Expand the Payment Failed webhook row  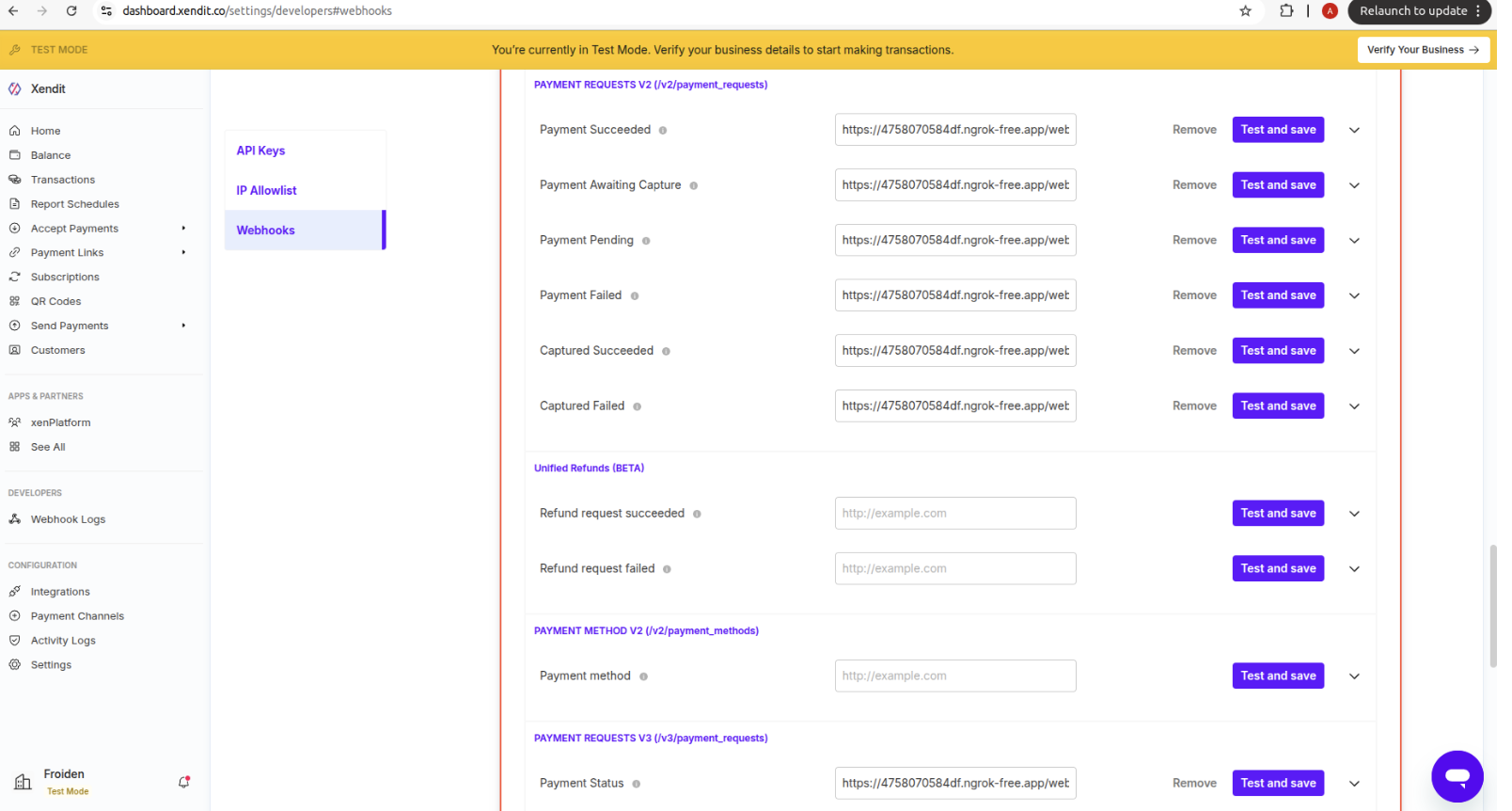[1354, 295]
